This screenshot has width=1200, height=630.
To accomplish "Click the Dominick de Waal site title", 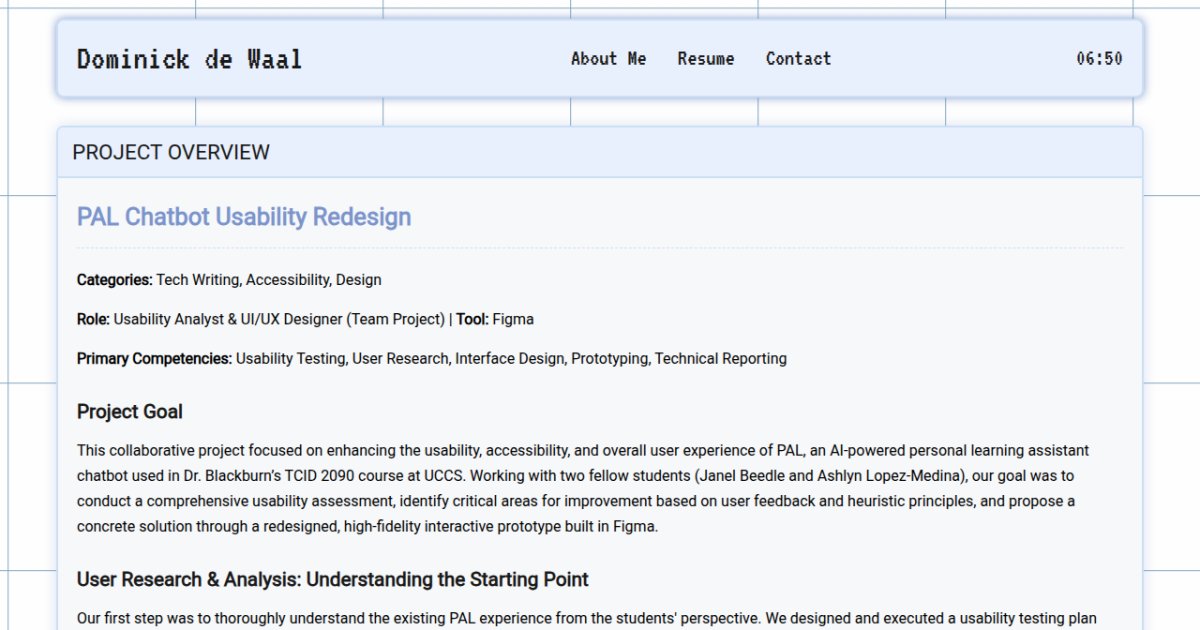I will click(x=189, y=59).
